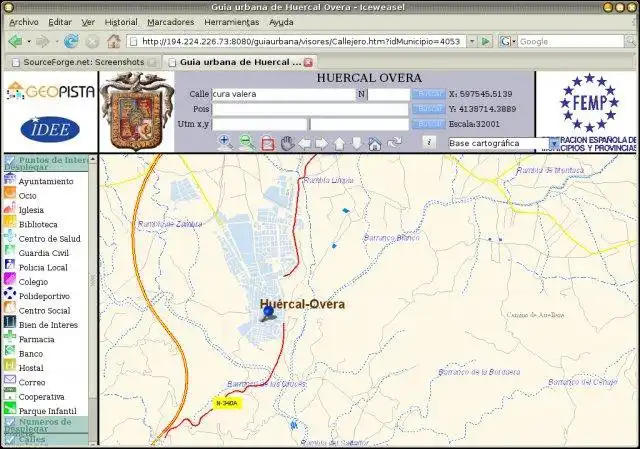Viewport: 640px width, 449px height.
Task: Click the Farmacia green cross icon
Action: [9, 337]
